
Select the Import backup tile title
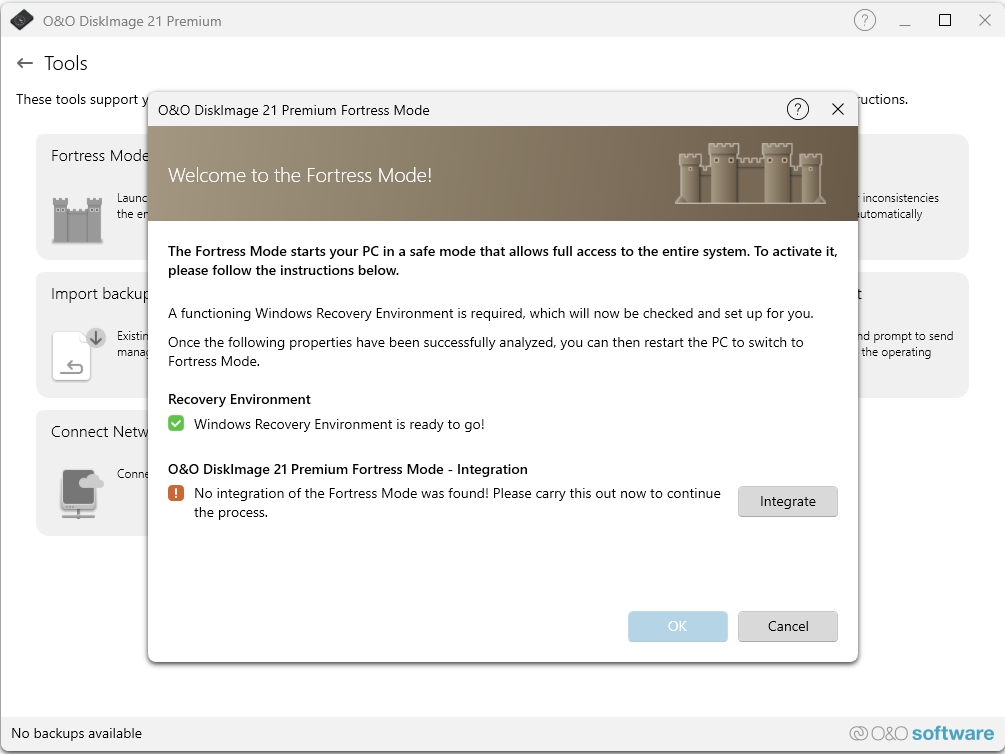100,294
